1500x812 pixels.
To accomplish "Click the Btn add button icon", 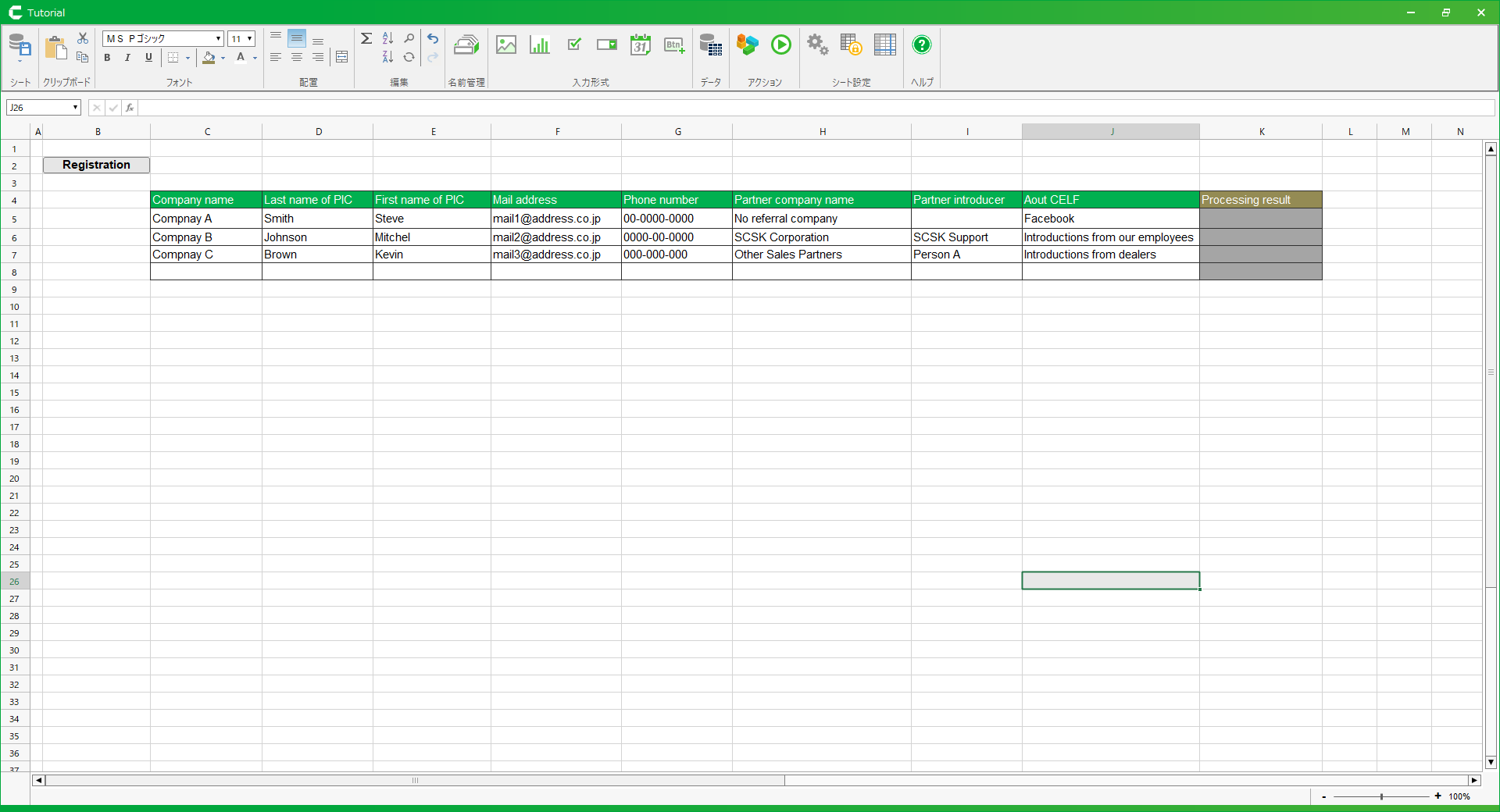I will pyautogui.click(x=674, y=45).
